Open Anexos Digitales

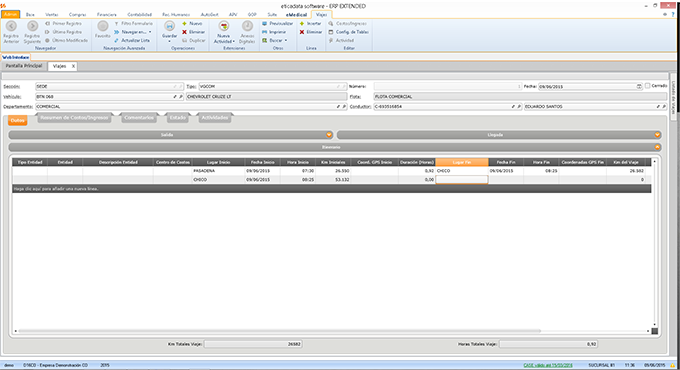click(247, 32)
